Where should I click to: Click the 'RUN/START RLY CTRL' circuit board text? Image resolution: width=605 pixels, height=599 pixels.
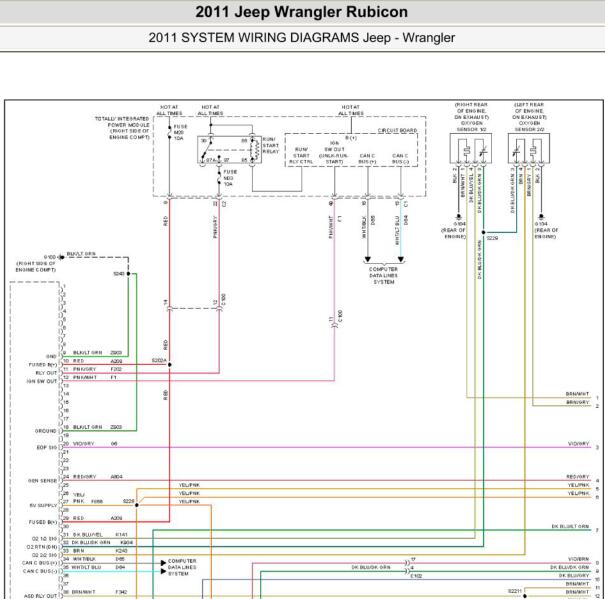tap(301, 156)
